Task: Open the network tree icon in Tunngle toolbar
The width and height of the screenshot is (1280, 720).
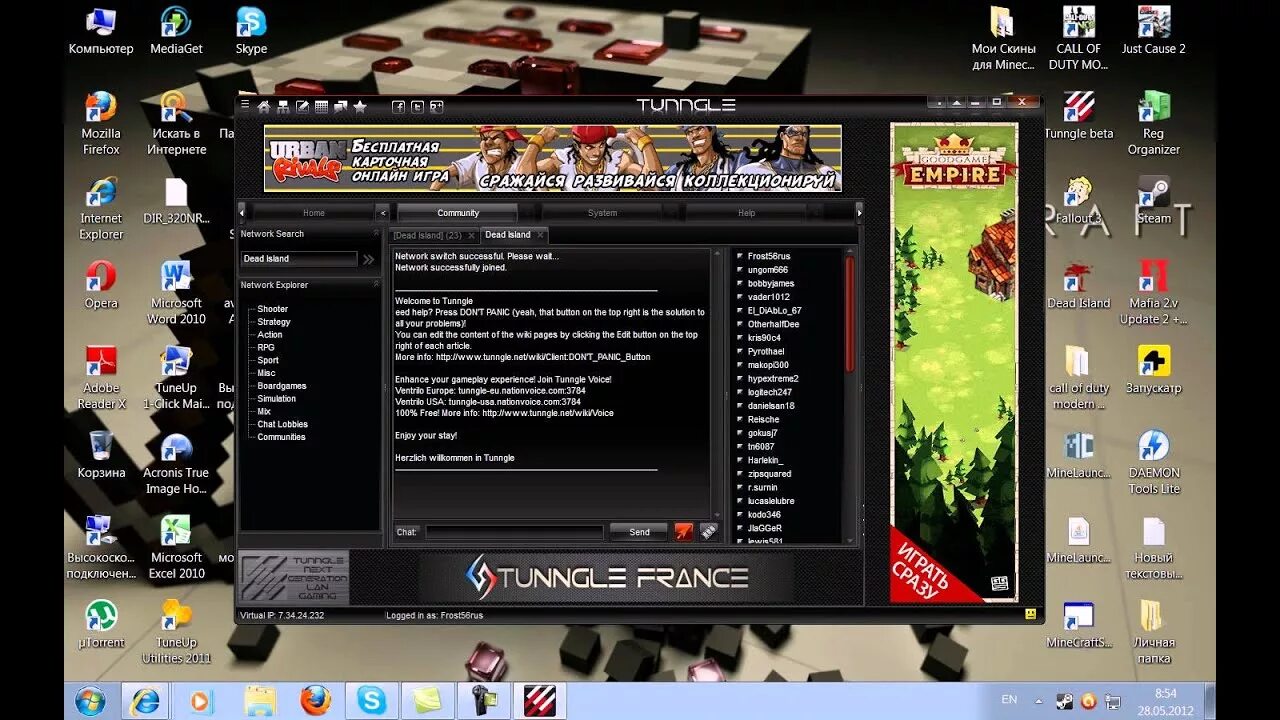Action: (283, 106)
